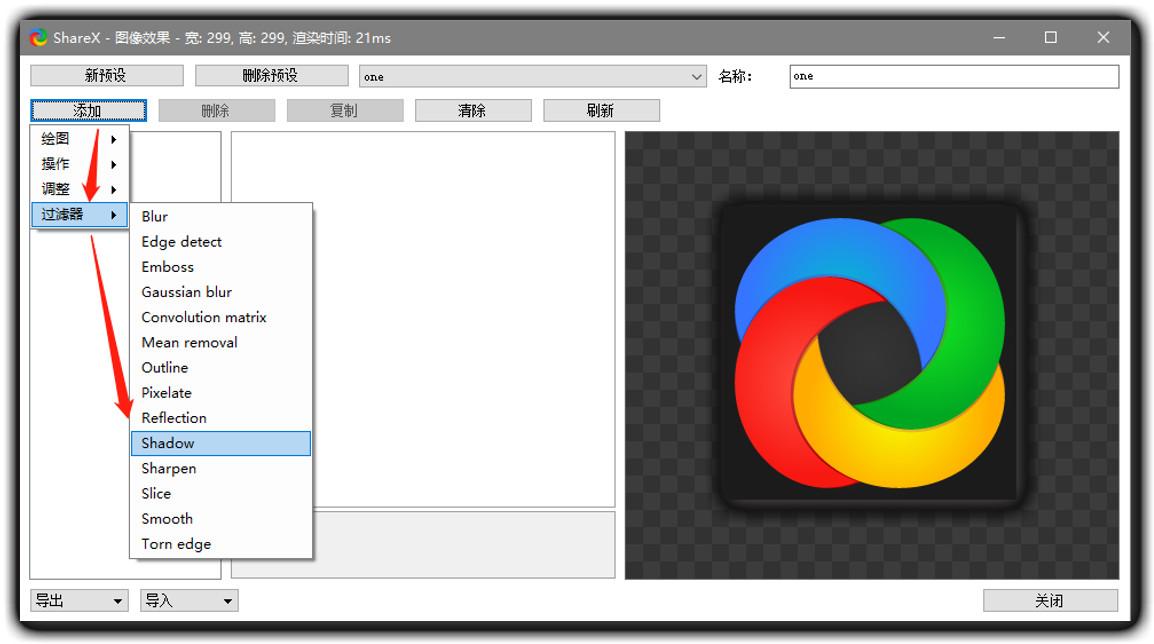Click the 删除预设 button

pyautogui.click(x=272, y=76)
